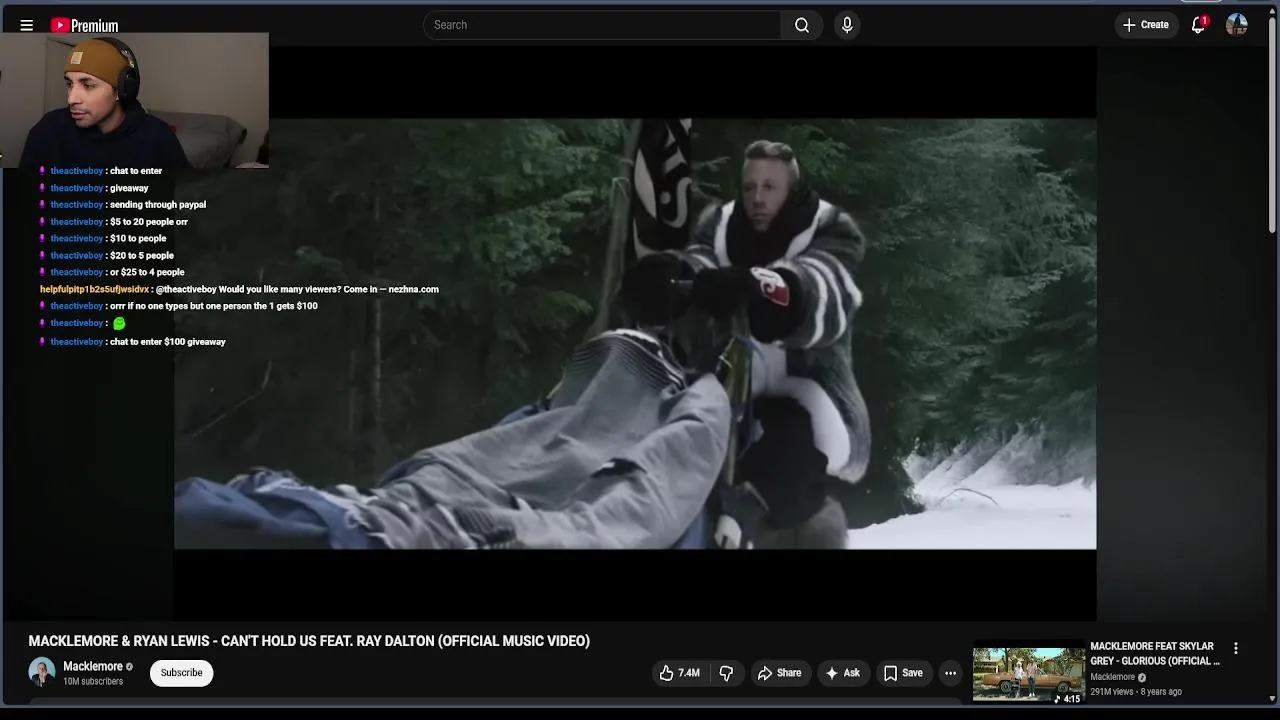Click the music video player area
This screenshot has width=1280, height=720.
pyautogui.click(x=635, y=333)
